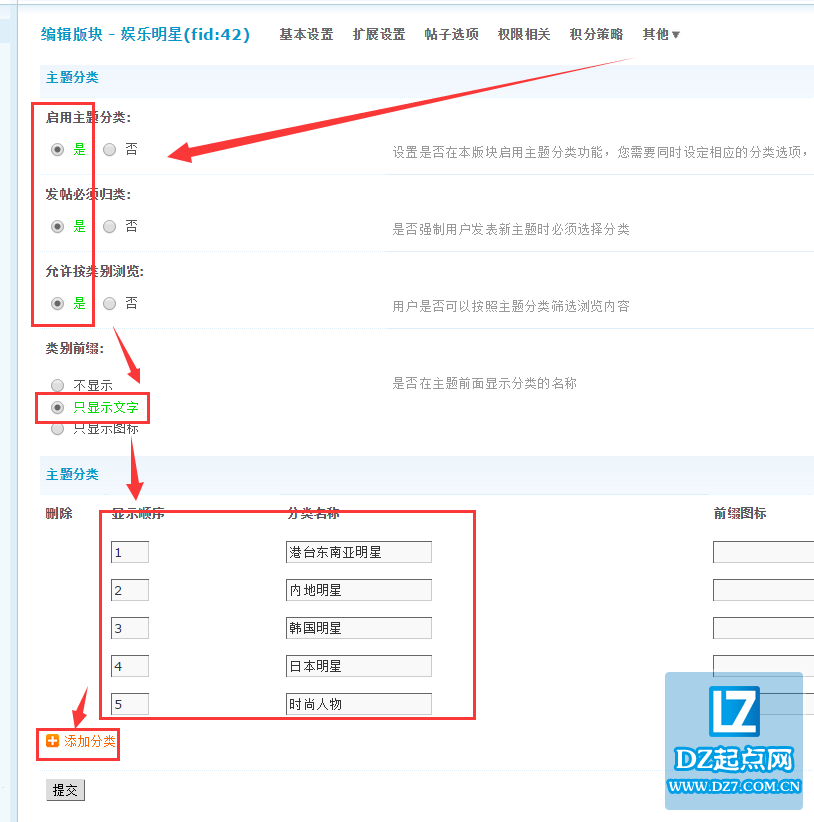Click the 分类名称 column header
Screen dimensions: 814x822
[x=313, y=513]
